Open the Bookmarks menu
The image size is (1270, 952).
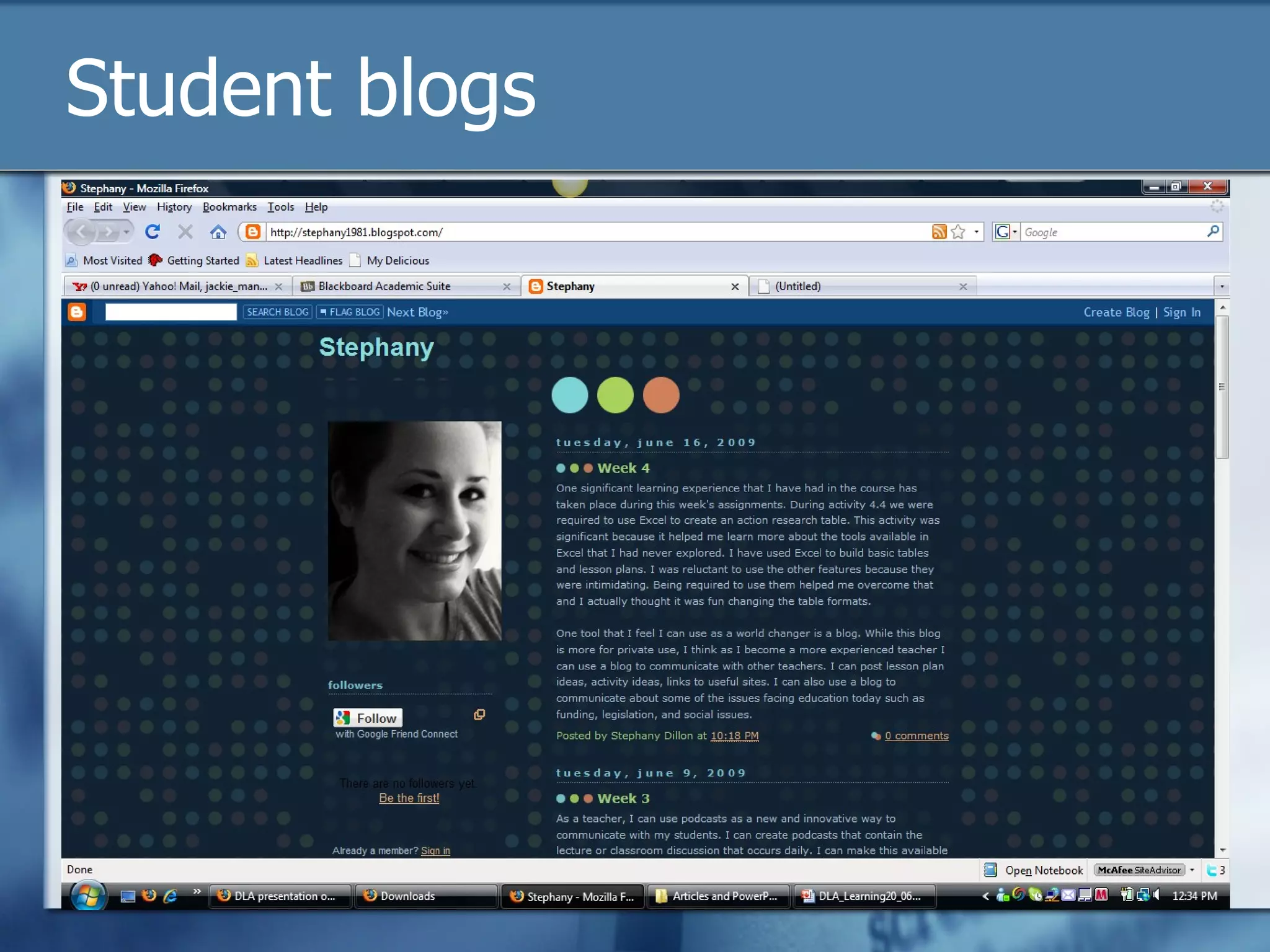[229, 207]
